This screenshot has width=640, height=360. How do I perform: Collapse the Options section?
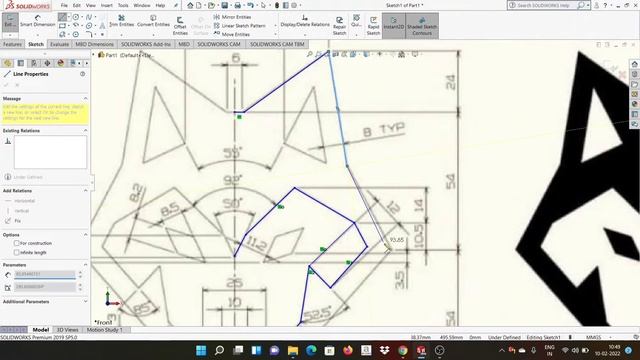click(x=86, y=235)
